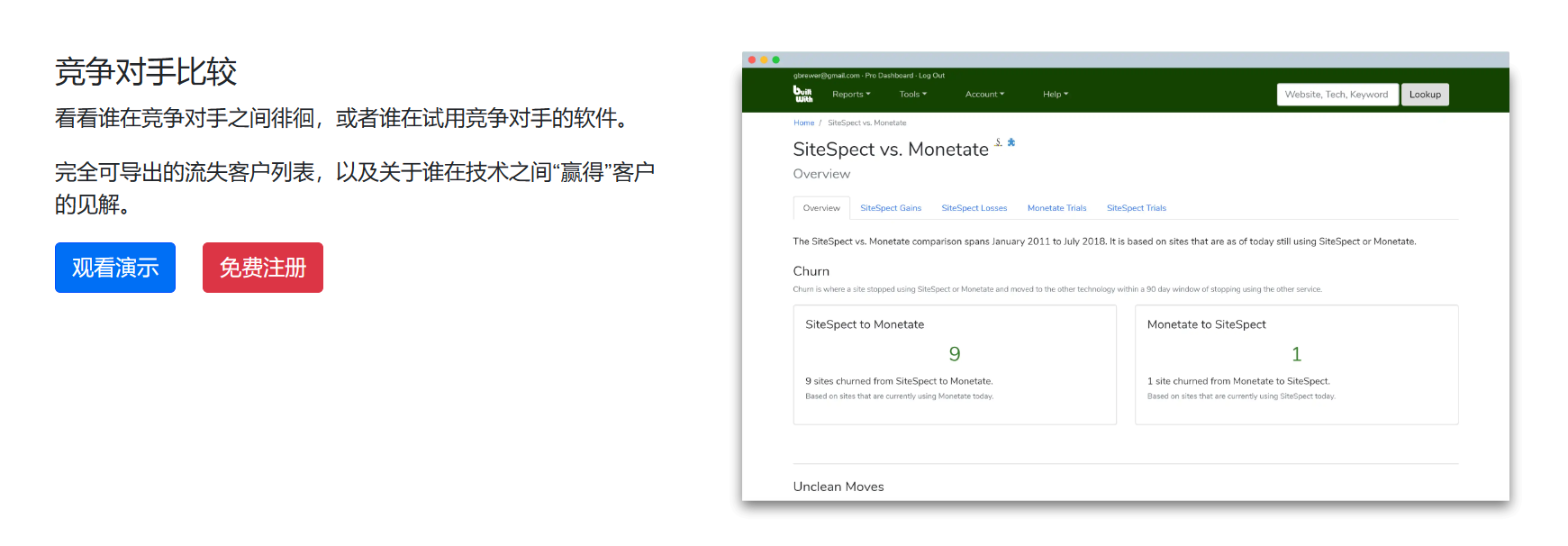
Task: Switch to the SiteSpect Losses tab
Action: (x=974, y=208)
